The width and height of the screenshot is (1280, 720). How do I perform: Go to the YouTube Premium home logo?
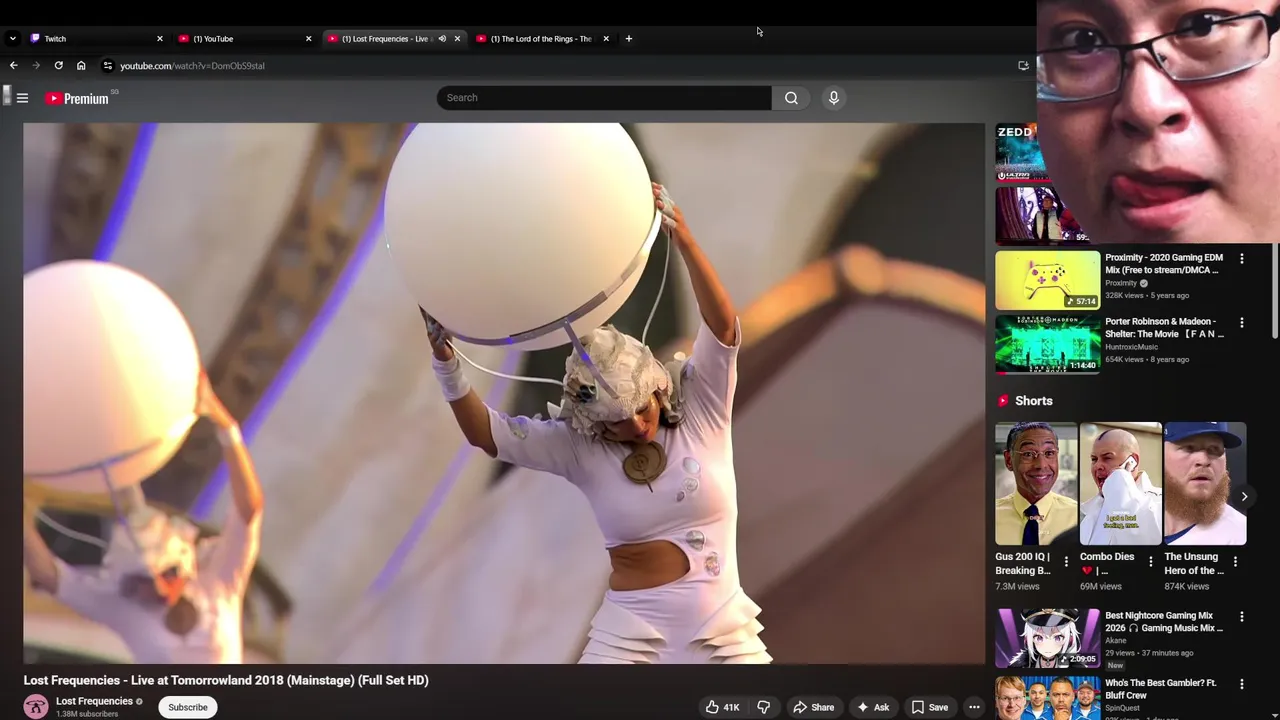pyautogui.click(x=77, y=98)
